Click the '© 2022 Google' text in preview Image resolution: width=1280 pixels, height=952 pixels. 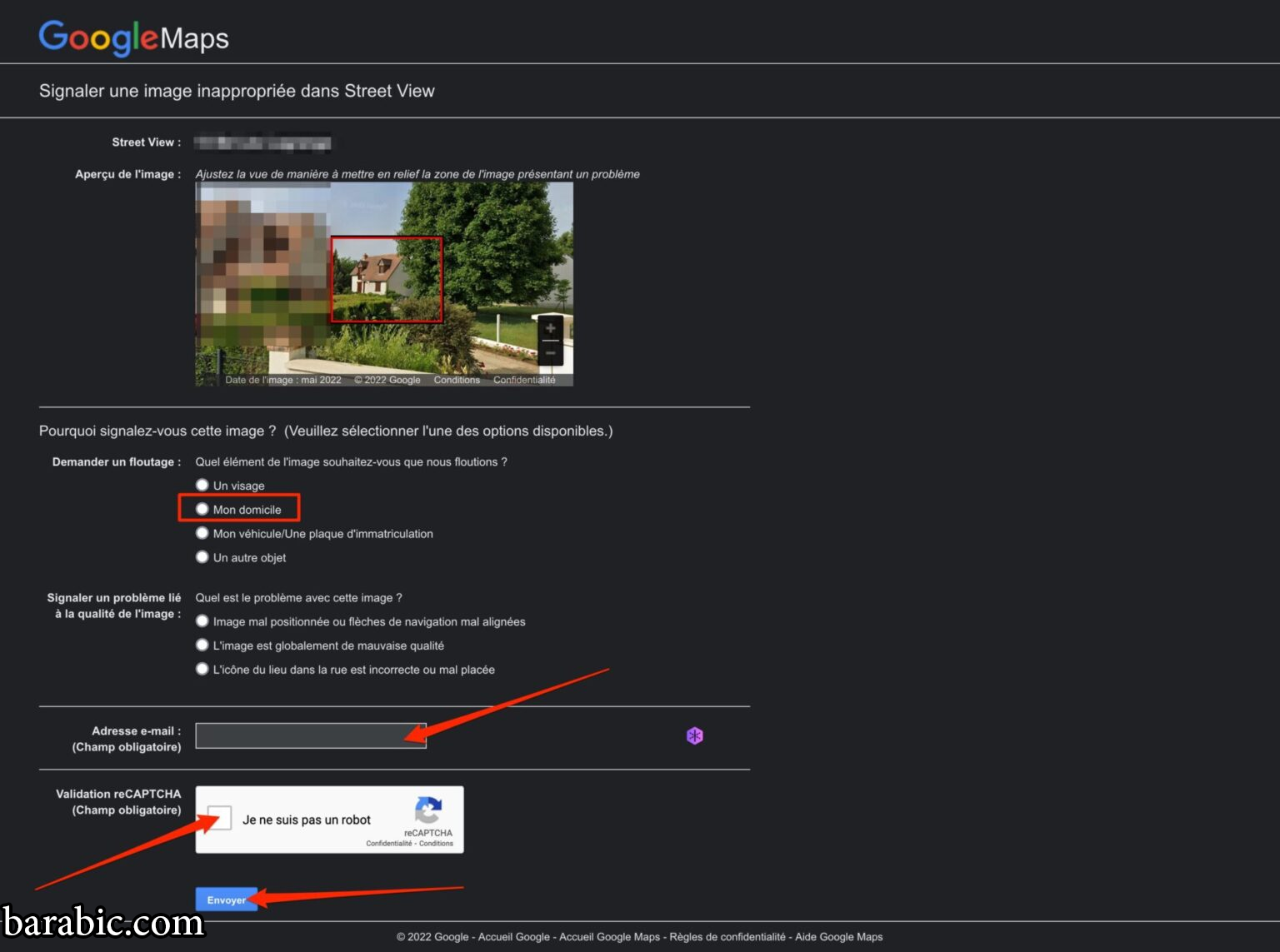[387, 380]
